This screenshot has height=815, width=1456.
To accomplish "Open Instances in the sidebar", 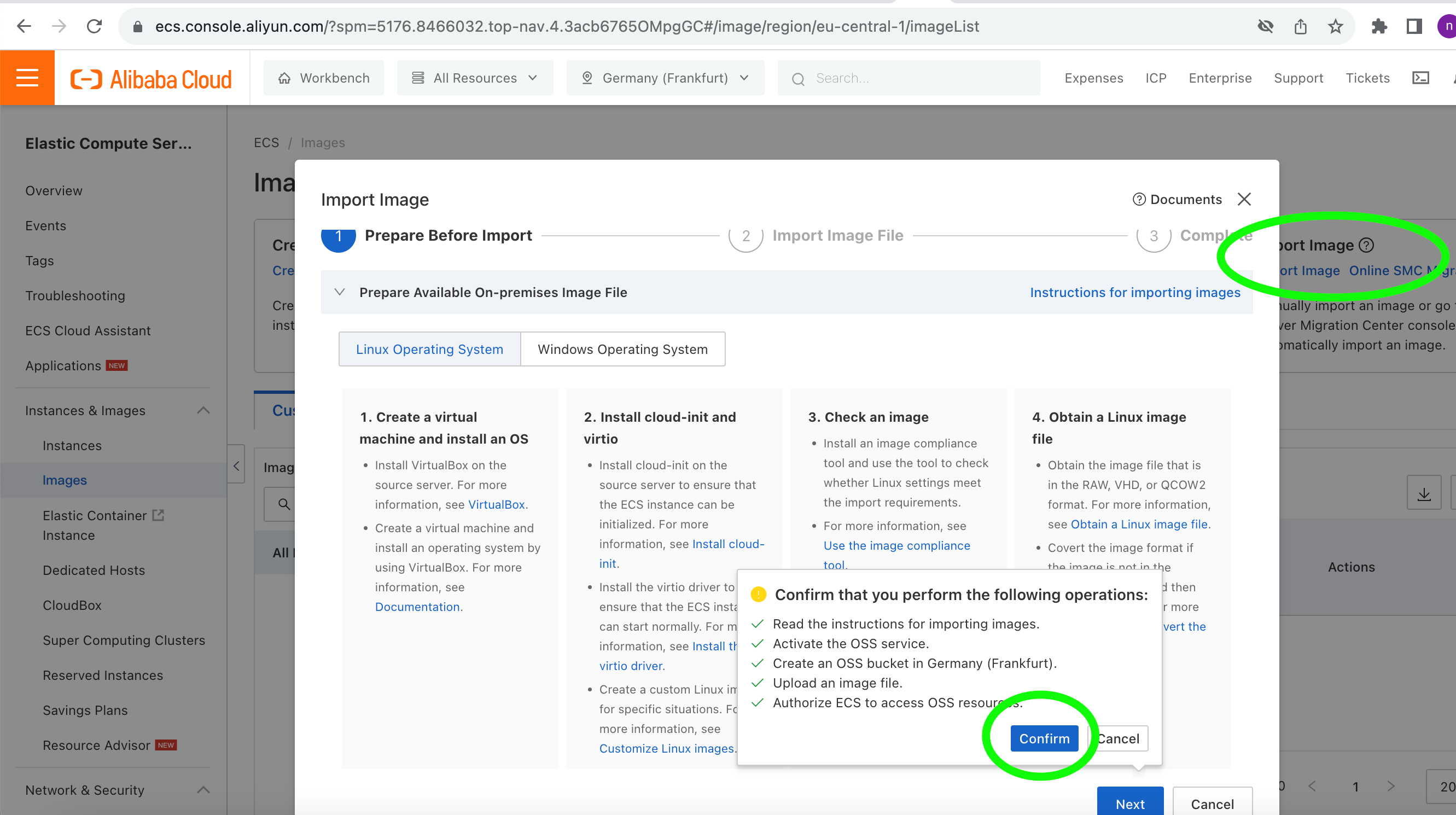I will coord(72,445).
